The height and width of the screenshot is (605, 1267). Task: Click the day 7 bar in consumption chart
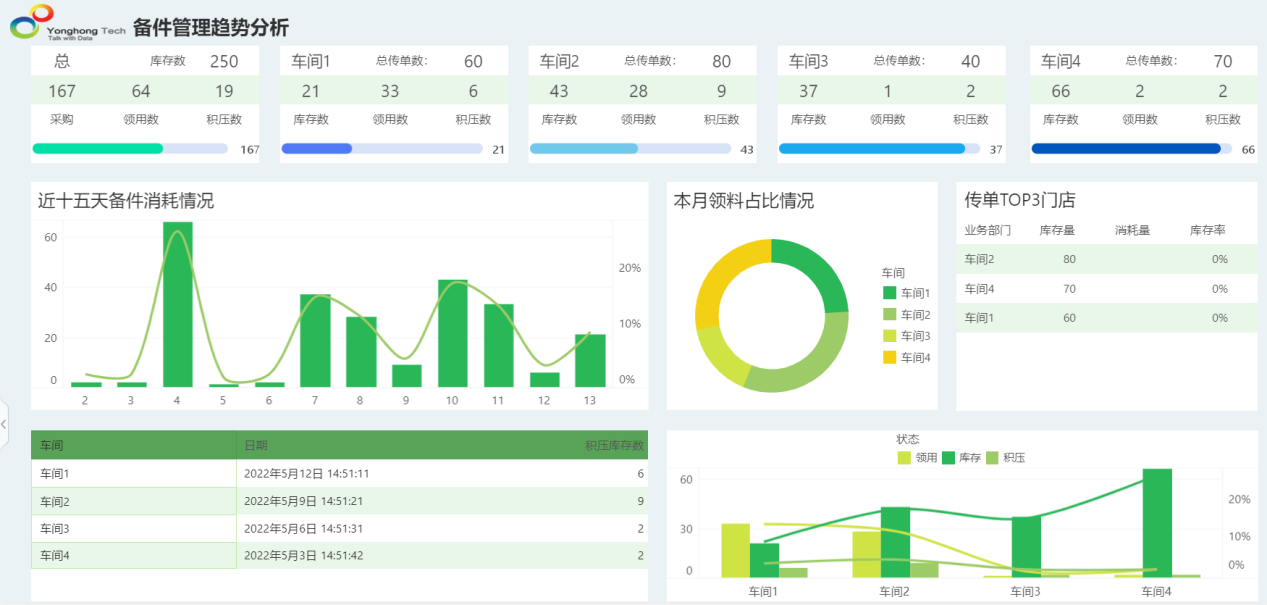click(x=315, y=340)
